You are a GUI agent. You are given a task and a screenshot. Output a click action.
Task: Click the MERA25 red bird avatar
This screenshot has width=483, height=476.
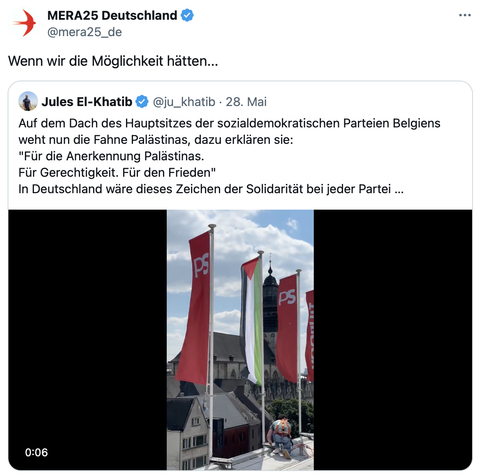tap(24, 23)
